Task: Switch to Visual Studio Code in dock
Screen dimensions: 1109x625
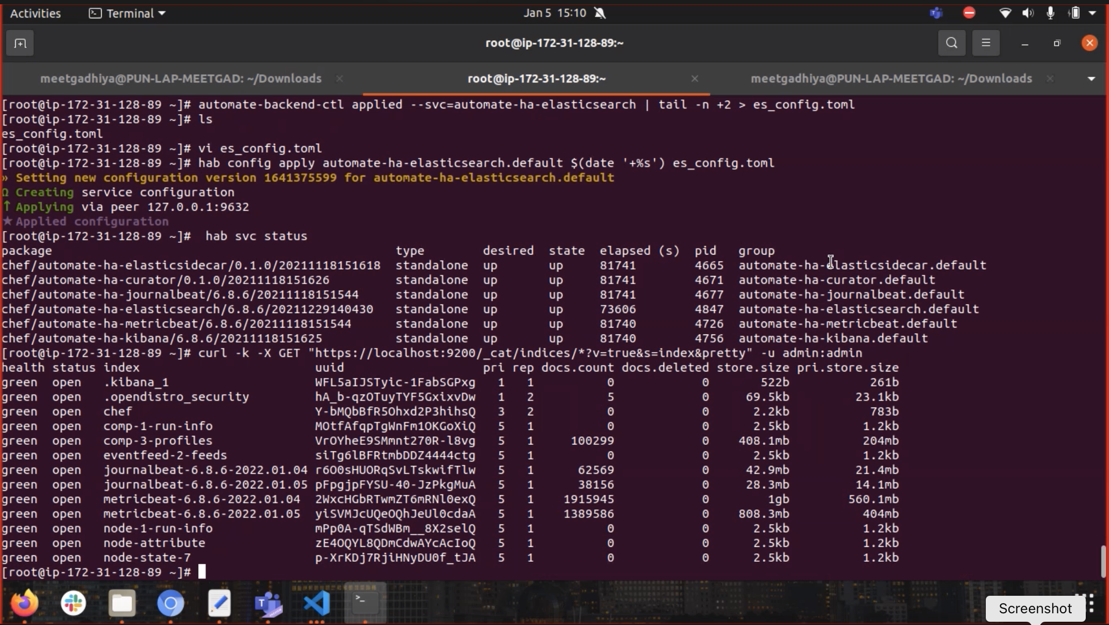Action: coord(317,603)
